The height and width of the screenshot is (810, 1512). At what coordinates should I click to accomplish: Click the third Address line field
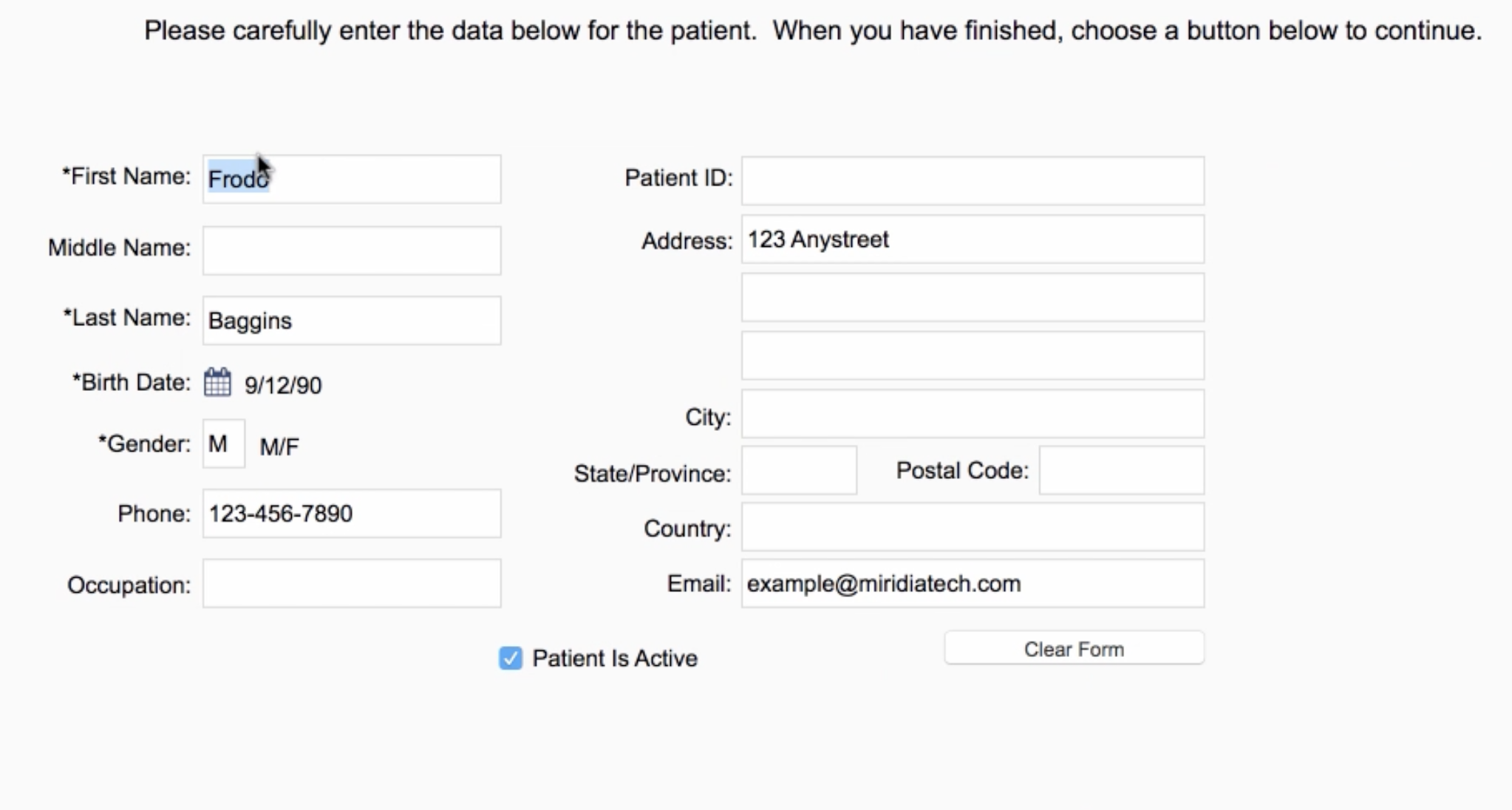pos(973,355)
